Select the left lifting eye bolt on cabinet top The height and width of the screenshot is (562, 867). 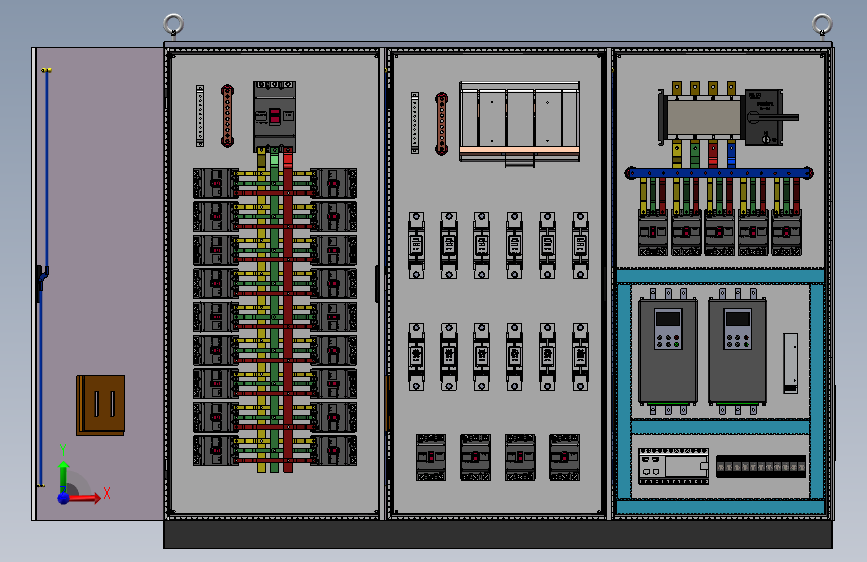point(174,26)
